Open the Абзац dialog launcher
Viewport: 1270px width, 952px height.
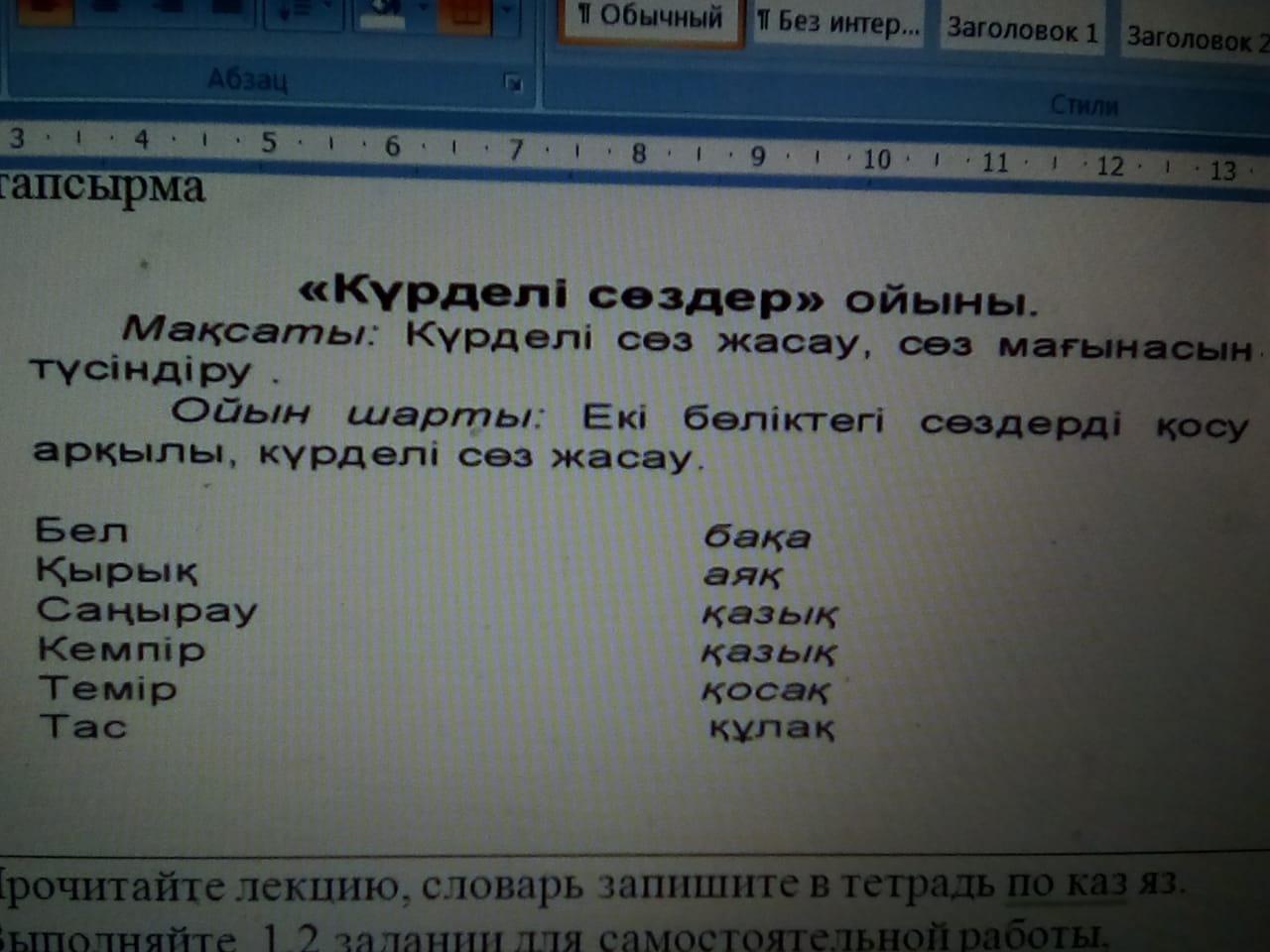coord(513,83)
